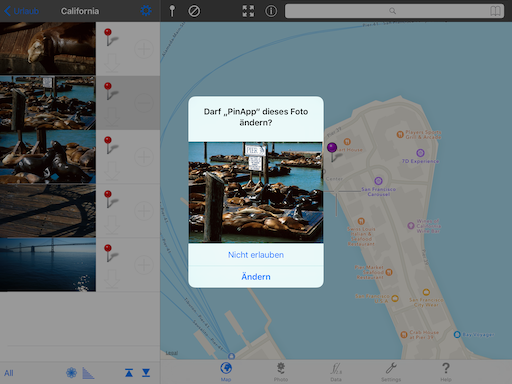Click the Crab House at Pier 39 marker
Screen dimensions: 512x384
pos(404,335)
